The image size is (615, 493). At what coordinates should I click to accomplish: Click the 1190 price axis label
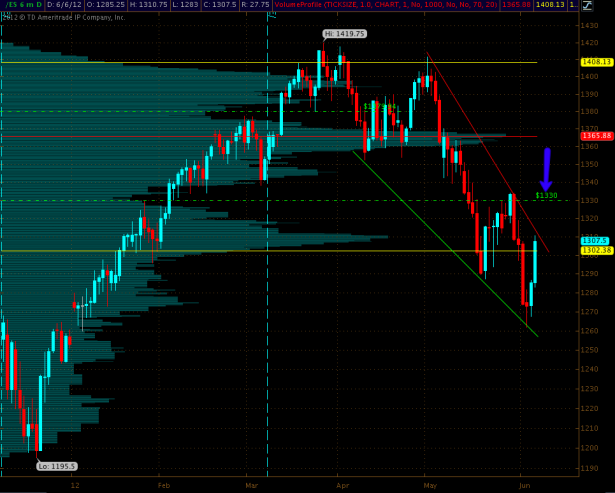pyautogui.click(x=591, y=468)
